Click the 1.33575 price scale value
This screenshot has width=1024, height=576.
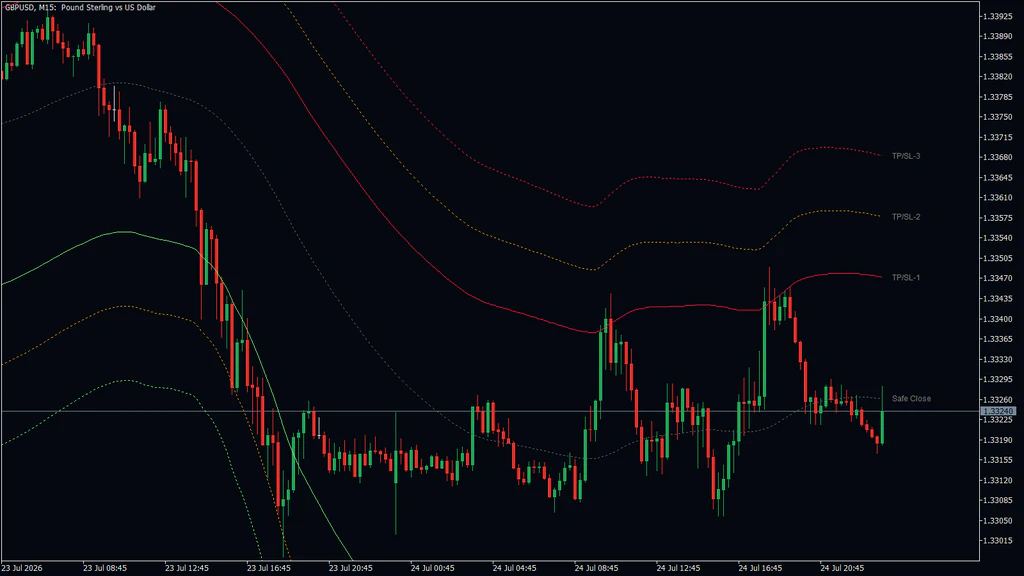[x=998, y=218]
